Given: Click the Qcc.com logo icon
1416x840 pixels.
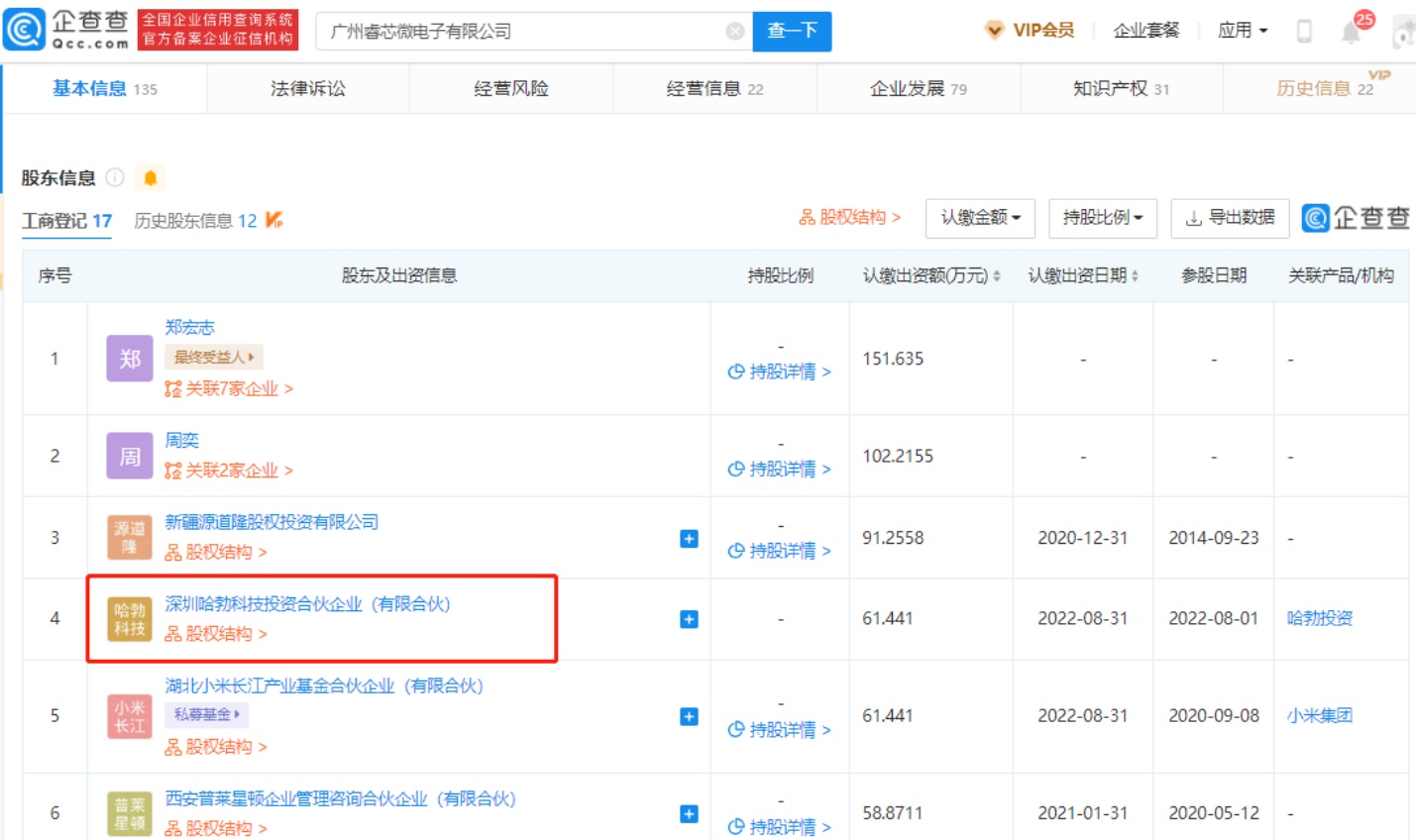Looking at the screenshot, I should [x=25, y=30].
